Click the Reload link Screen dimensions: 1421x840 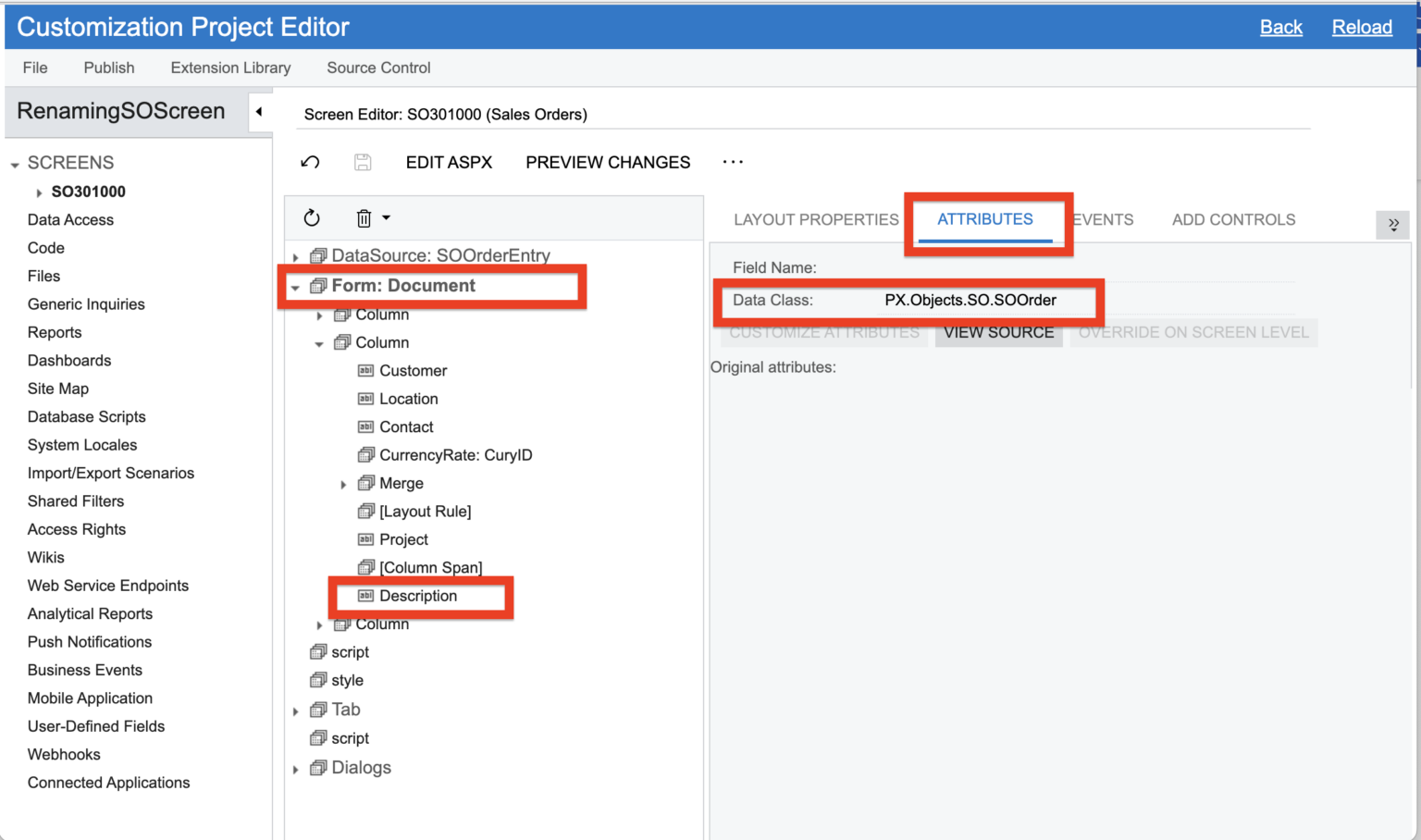point(1362,27)
